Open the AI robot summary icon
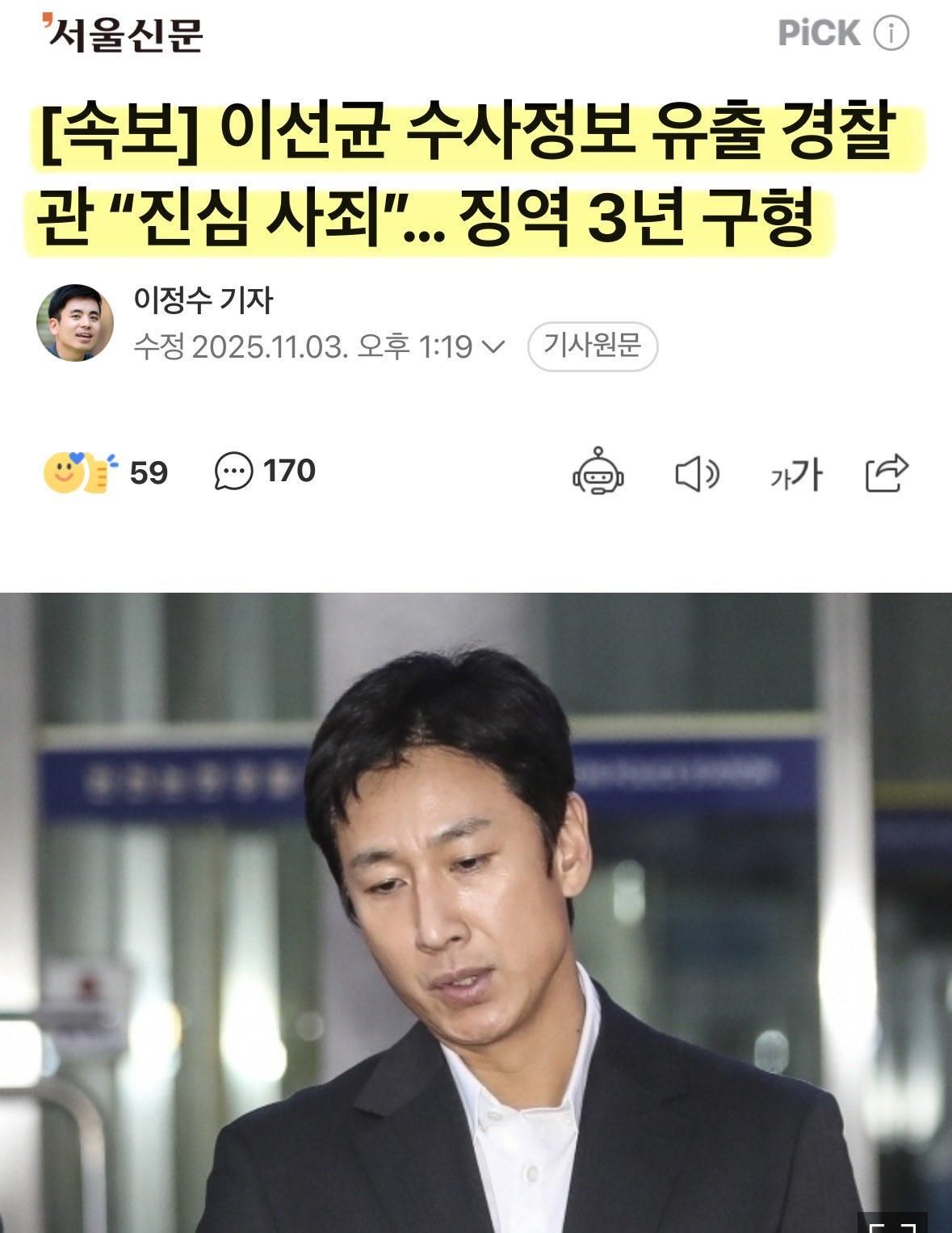The width and height of the screenshot is (952, 1233). click(598, 471)
